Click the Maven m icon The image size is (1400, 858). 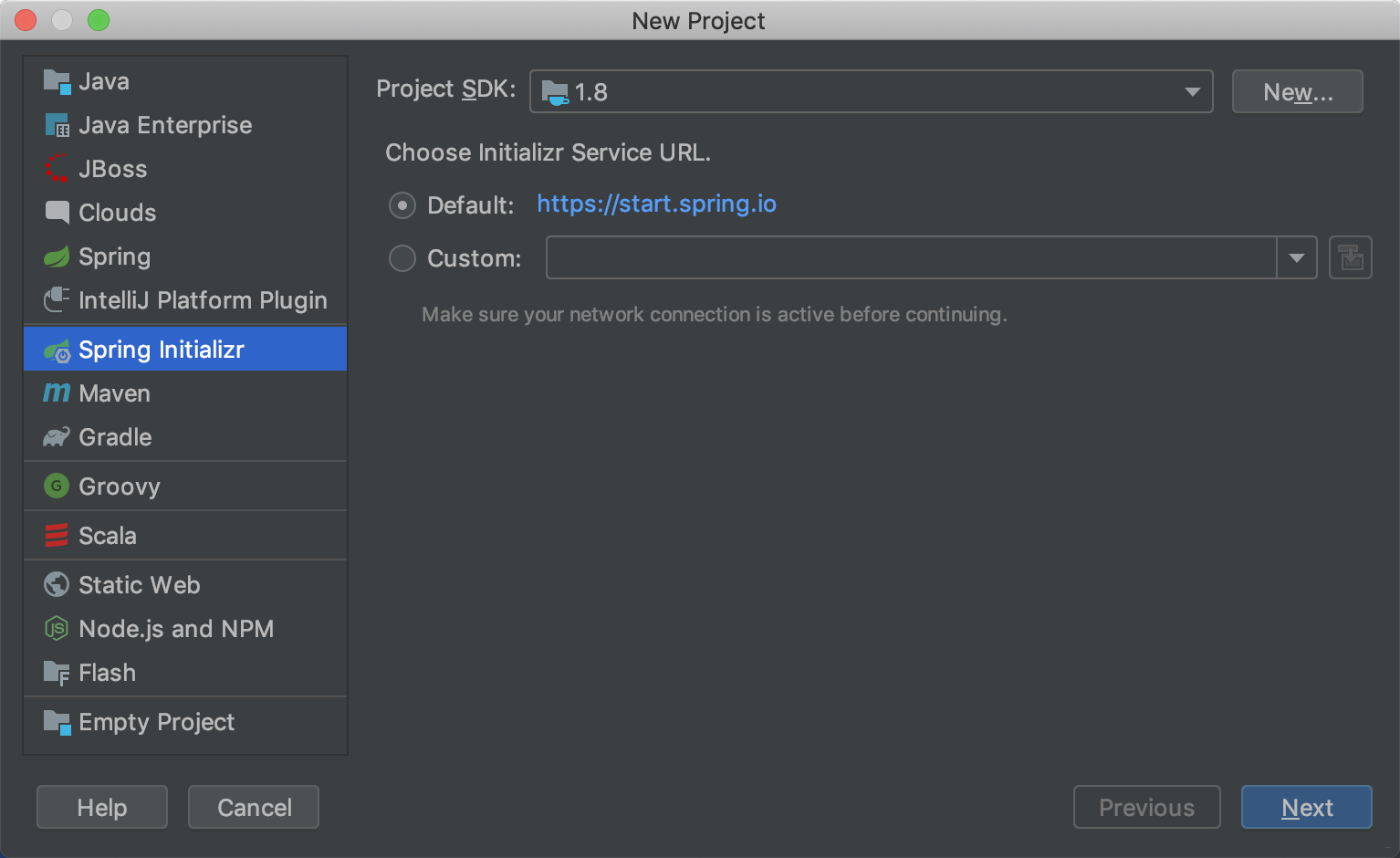(57, 393)
